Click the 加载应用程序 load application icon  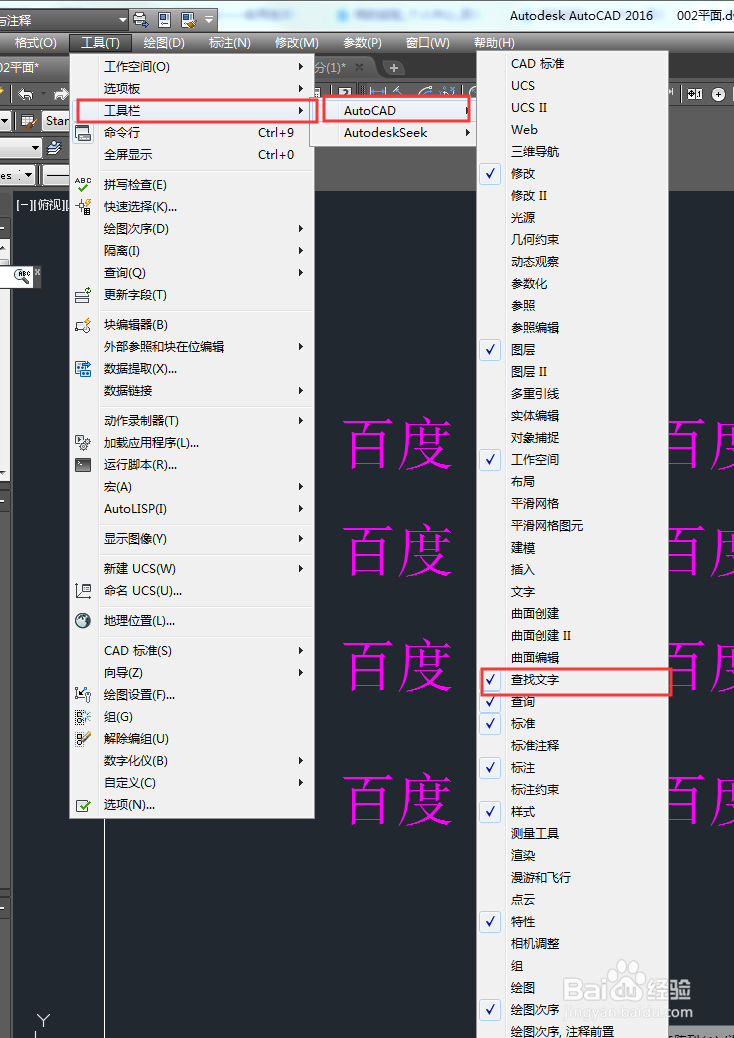pos(83,442)
